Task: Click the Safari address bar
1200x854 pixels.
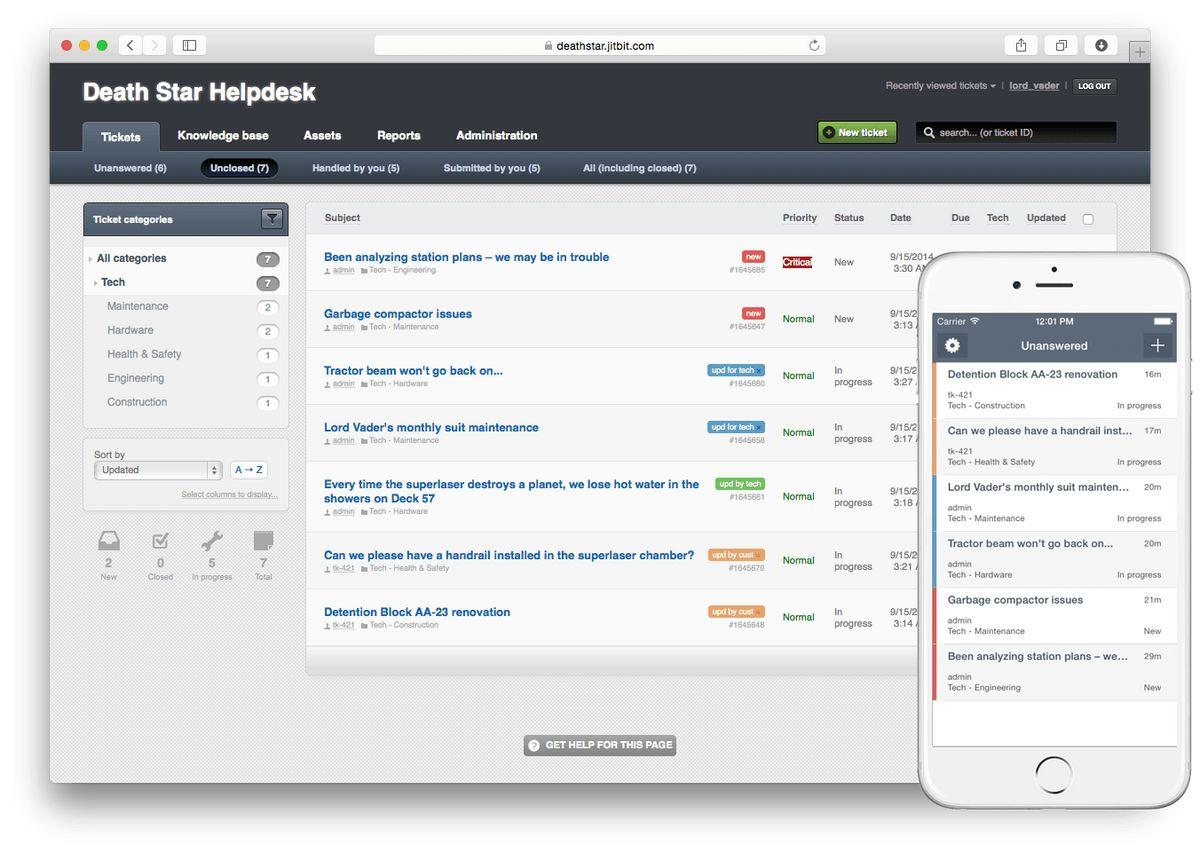Action: click(600, 45)
